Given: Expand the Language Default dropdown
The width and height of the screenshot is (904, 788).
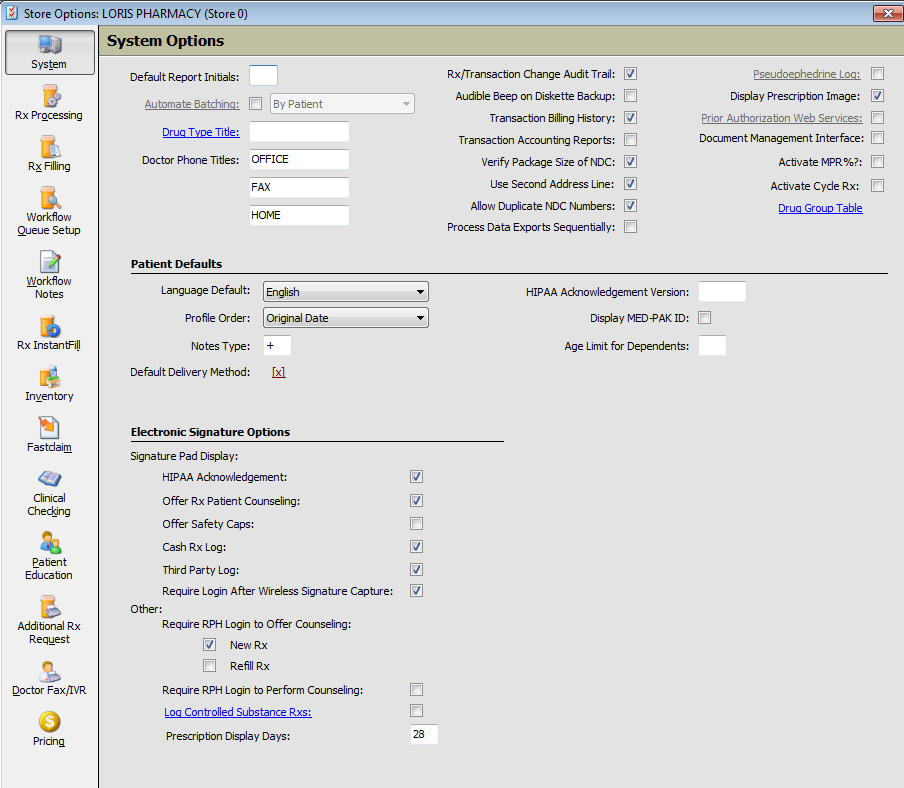Looking at the screenshot, I should (x=346, y=292).
